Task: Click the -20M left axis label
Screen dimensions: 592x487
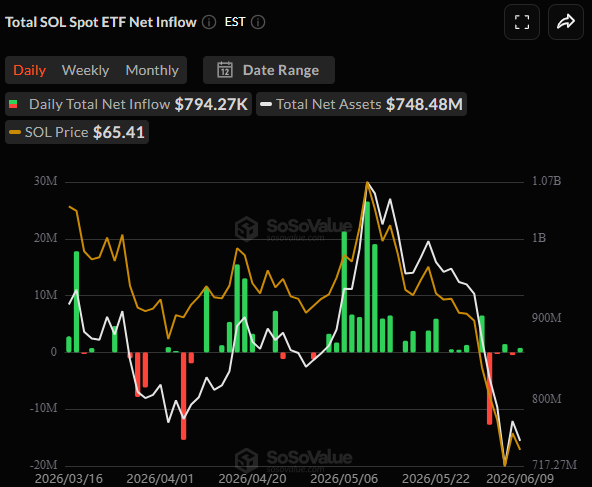Action: [44, 465]
